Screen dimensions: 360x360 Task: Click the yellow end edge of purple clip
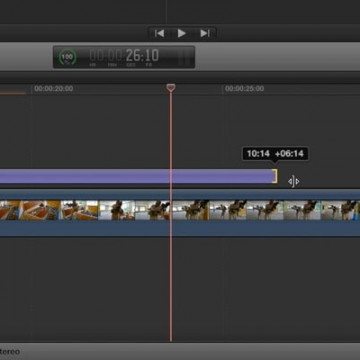275,176
